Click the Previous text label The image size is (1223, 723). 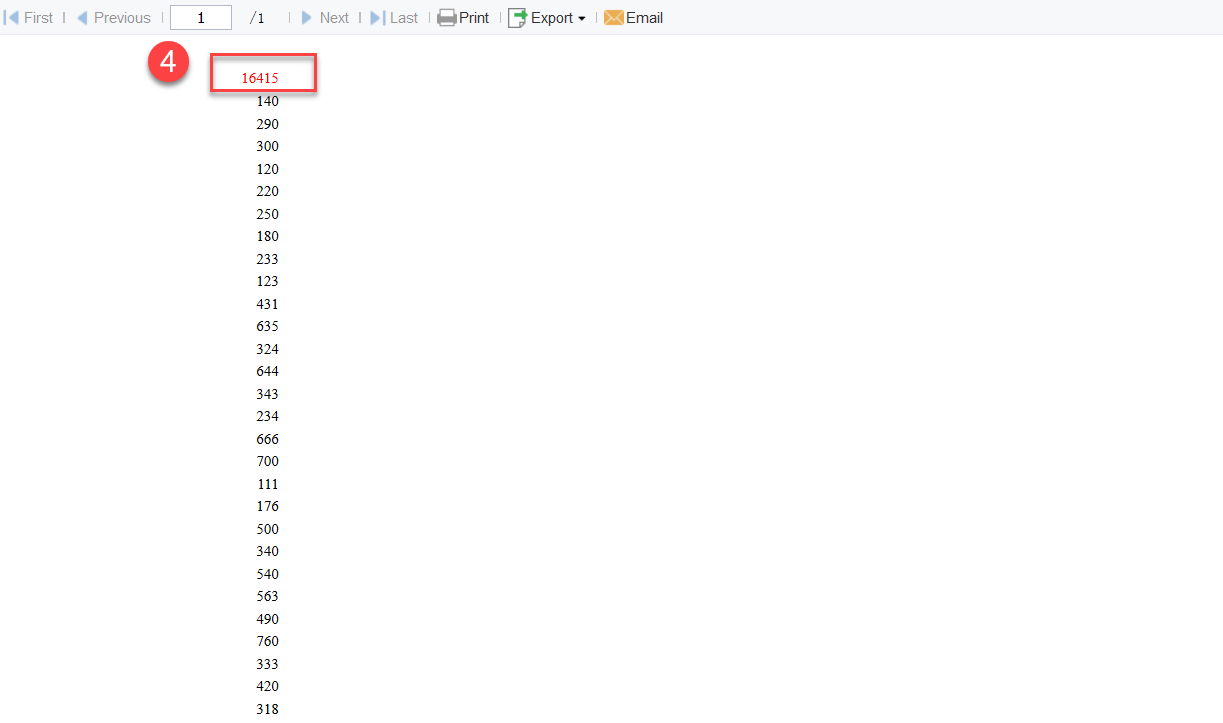122,17
